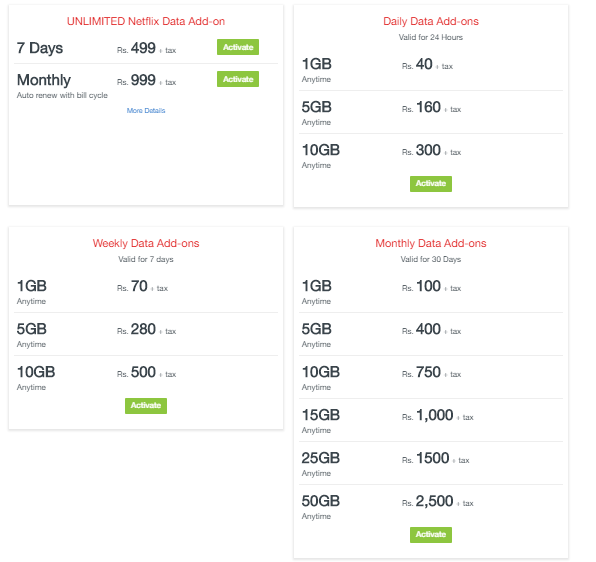The image size is (596, 562).
Task: Activate the 7 Days Netflix add-on
Action: 238,47
